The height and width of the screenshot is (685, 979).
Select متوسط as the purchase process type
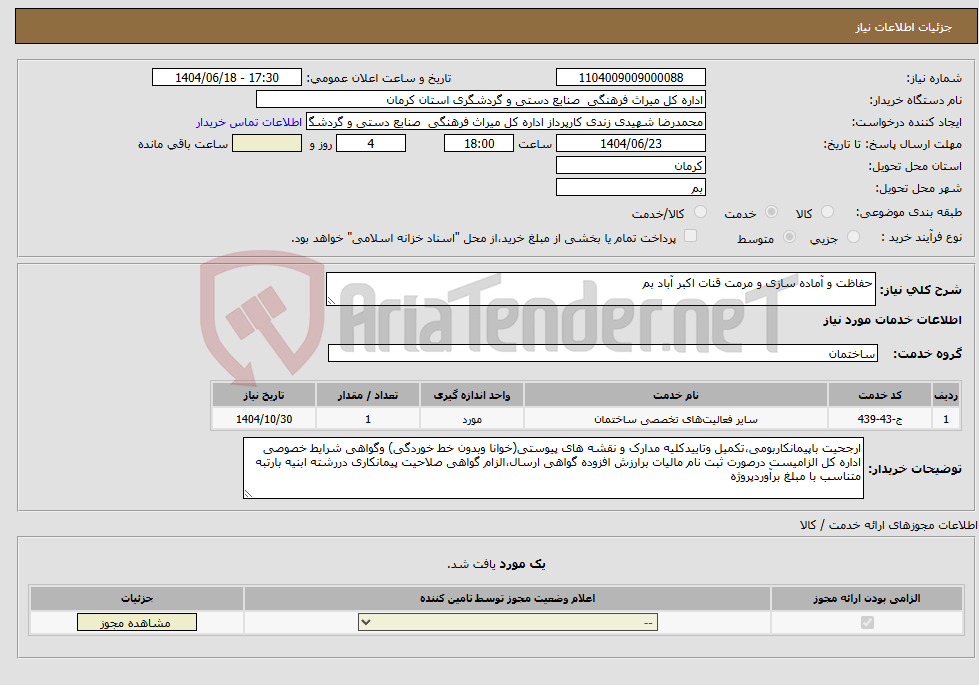789,234
